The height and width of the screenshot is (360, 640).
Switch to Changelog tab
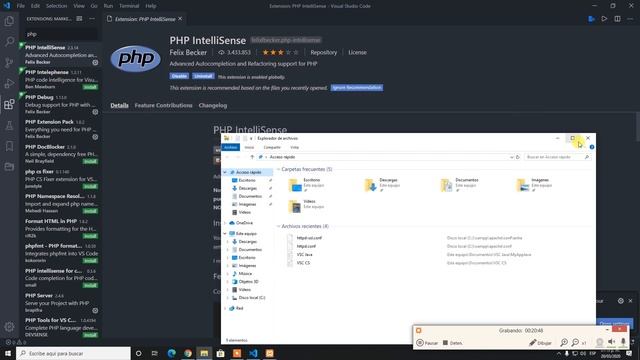[213, 105]
